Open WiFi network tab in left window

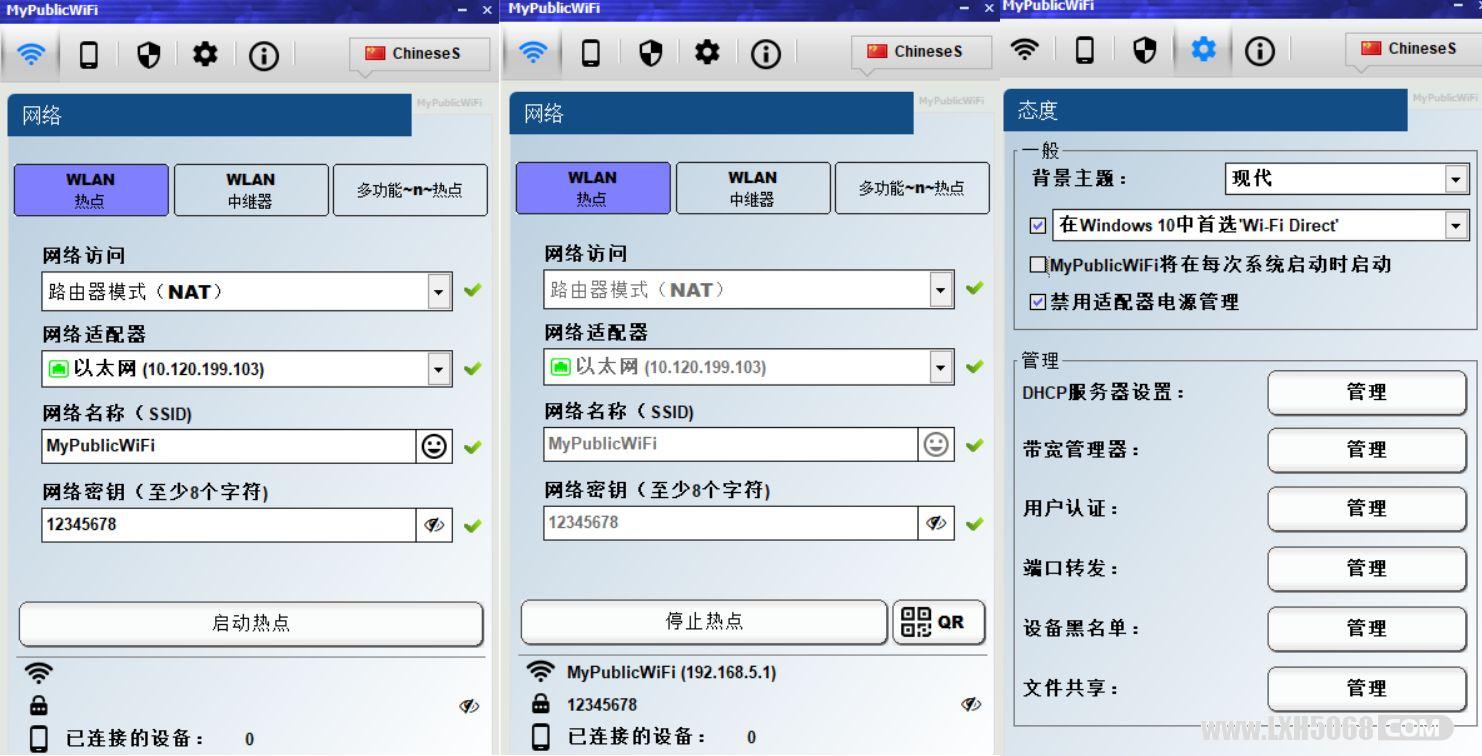click(x=31, y=54)
